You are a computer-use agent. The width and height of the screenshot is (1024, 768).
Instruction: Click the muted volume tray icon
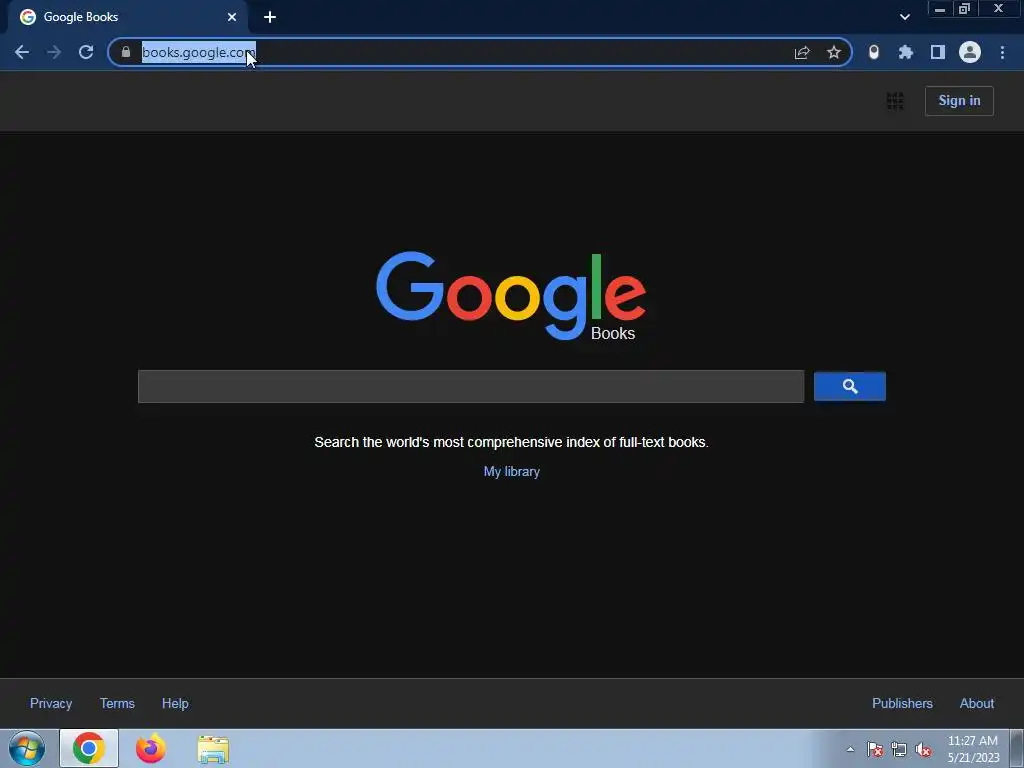(x=923, y=750)
